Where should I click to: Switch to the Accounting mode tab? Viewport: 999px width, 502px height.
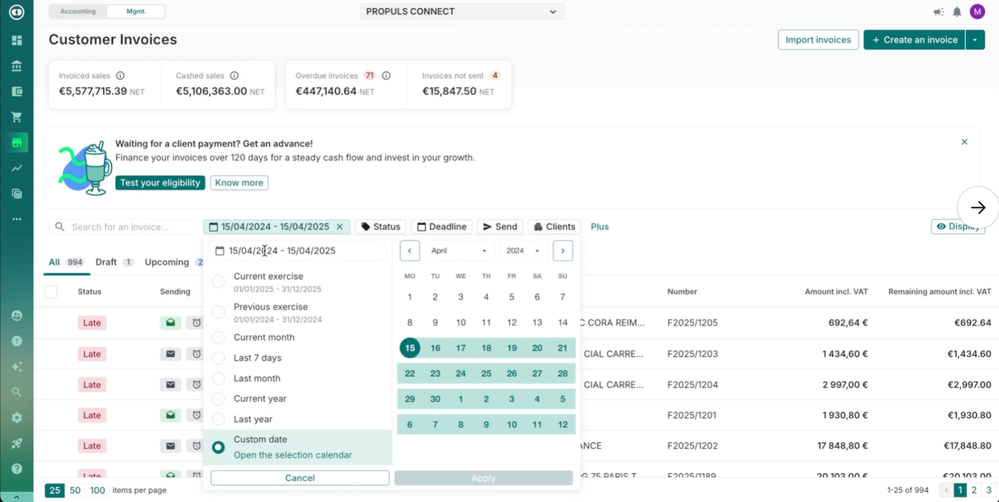pyautogui.click(x=78, y=12)
